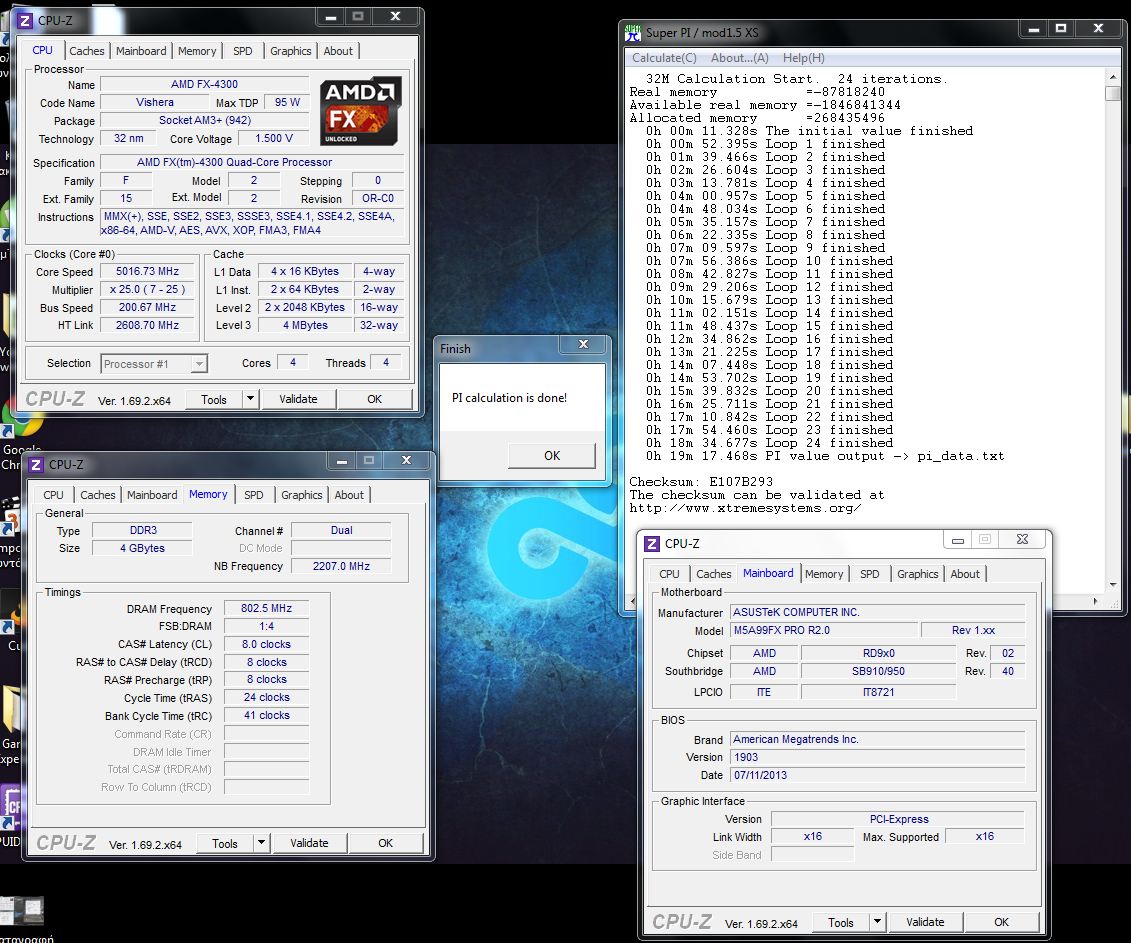Open the Processor #1 selection combo box
This screenshot has width=1131, height=943.
tap(154, 364)
